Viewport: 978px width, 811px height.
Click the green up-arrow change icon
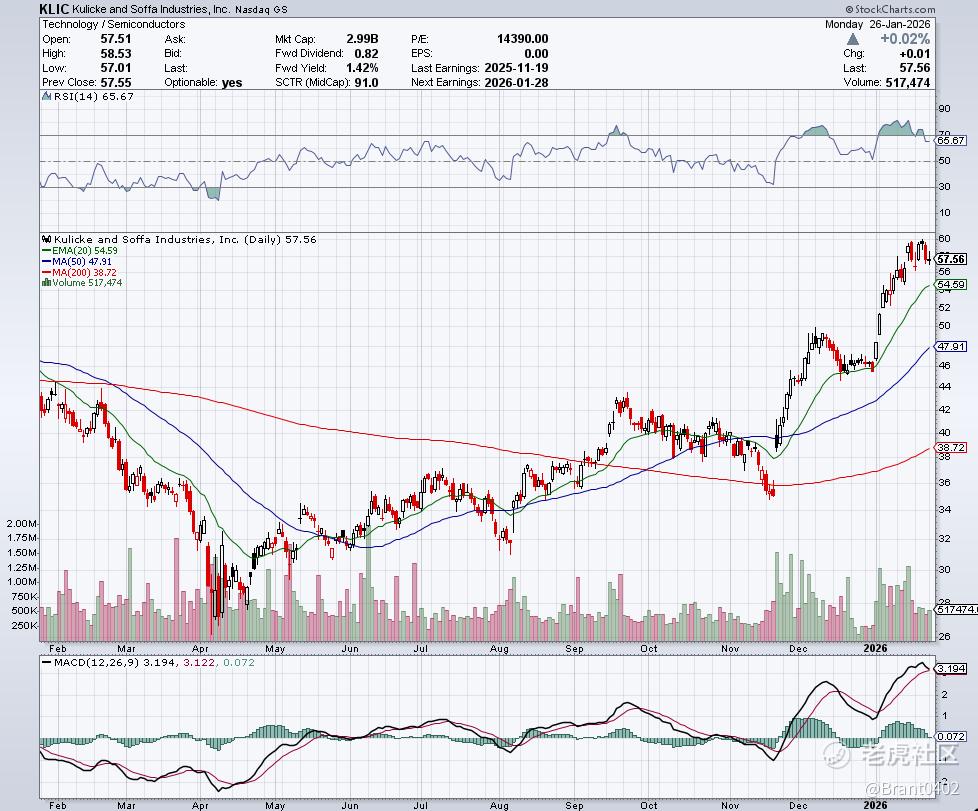click(x=853, y=39)
